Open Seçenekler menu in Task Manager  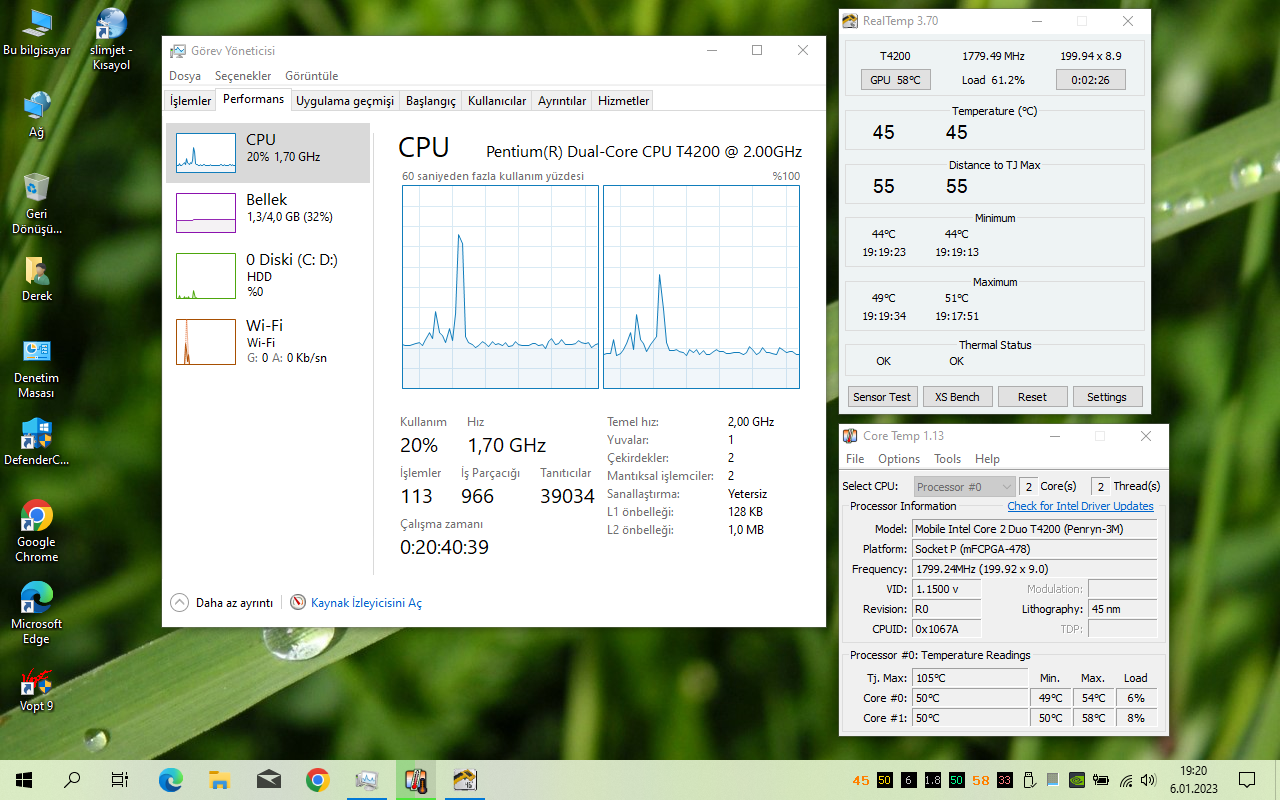pyautogui.click(x=243, y=76)
